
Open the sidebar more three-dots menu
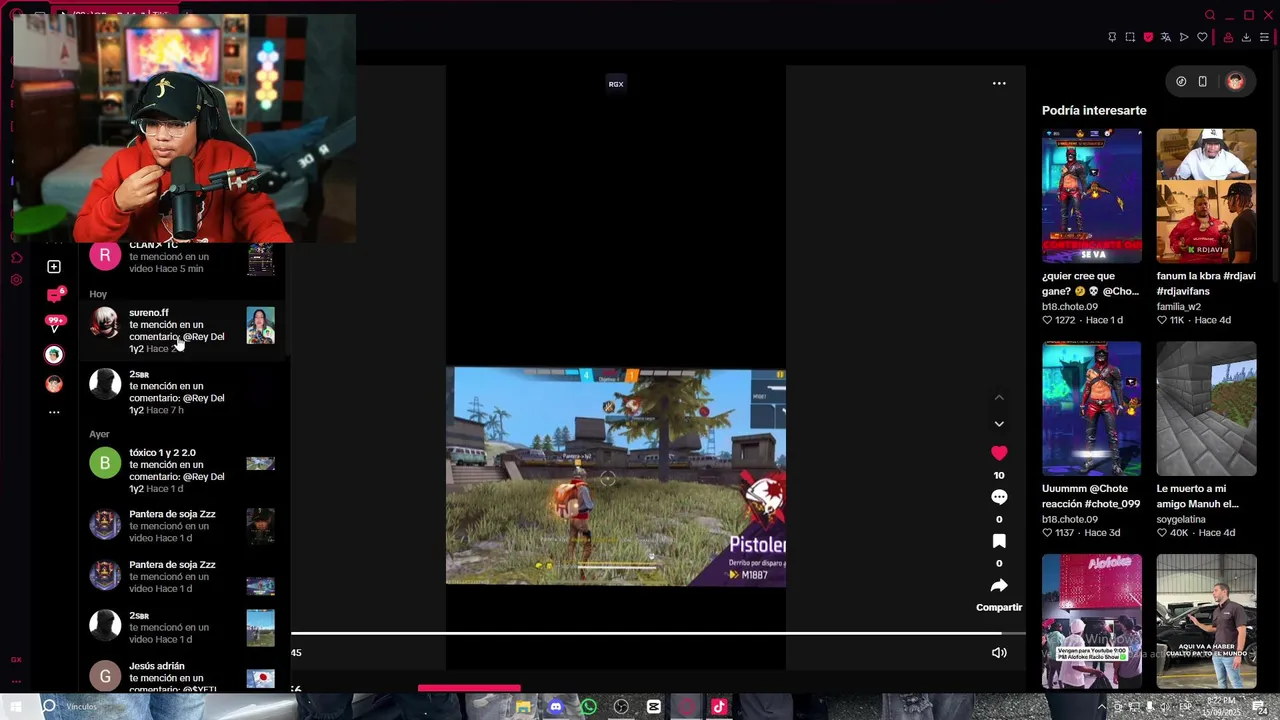(54, 412)
